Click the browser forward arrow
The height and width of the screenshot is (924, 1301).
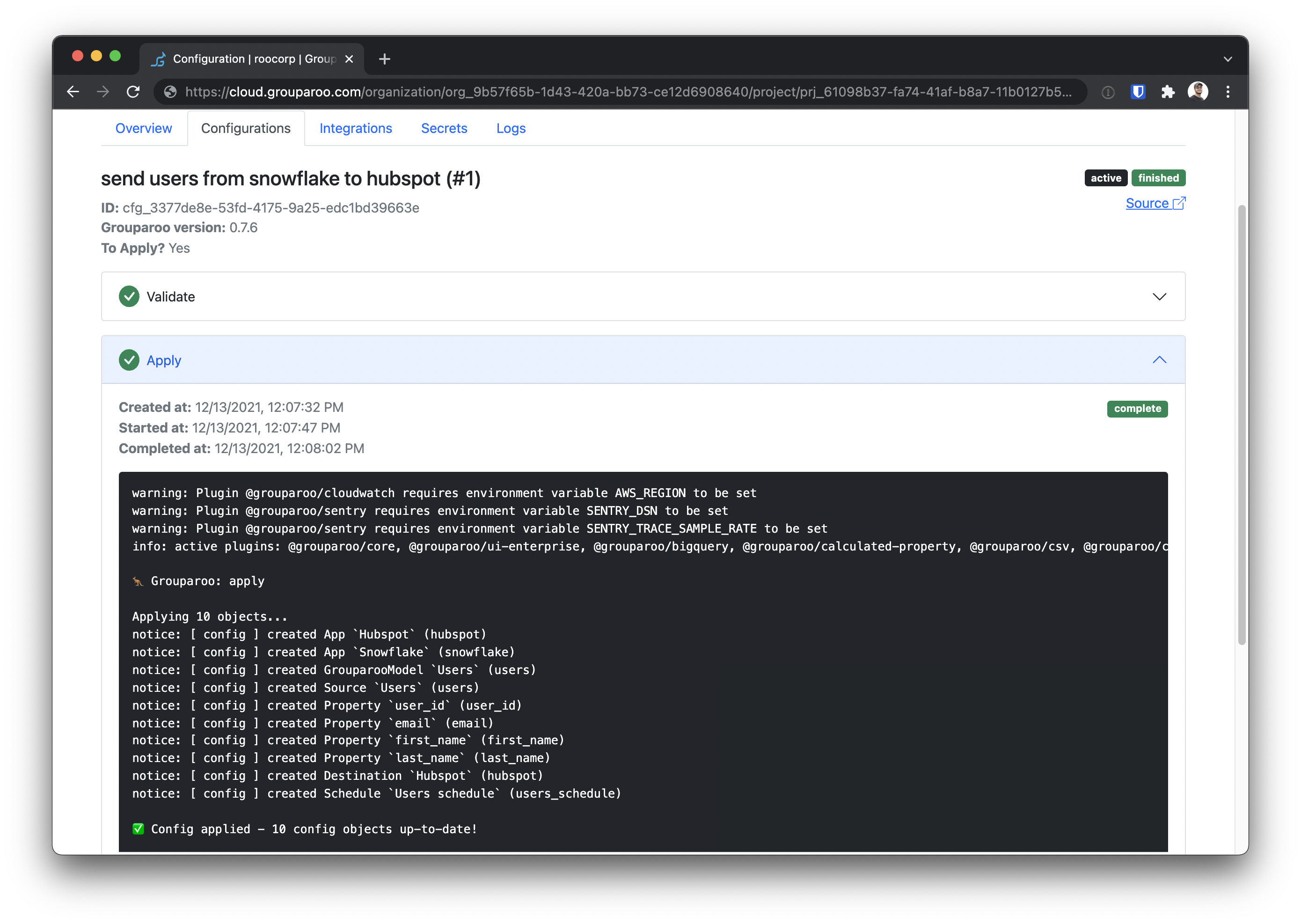103,92
